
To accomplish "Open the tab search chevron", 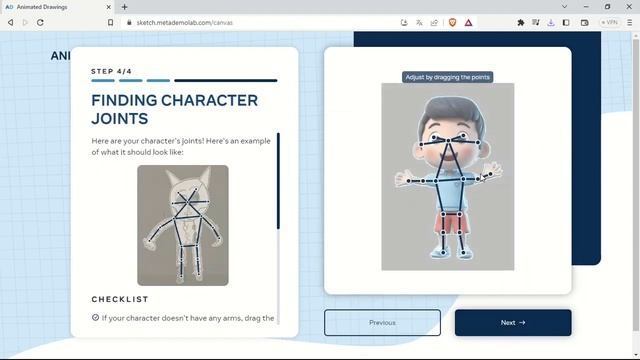I will point(564,7).
